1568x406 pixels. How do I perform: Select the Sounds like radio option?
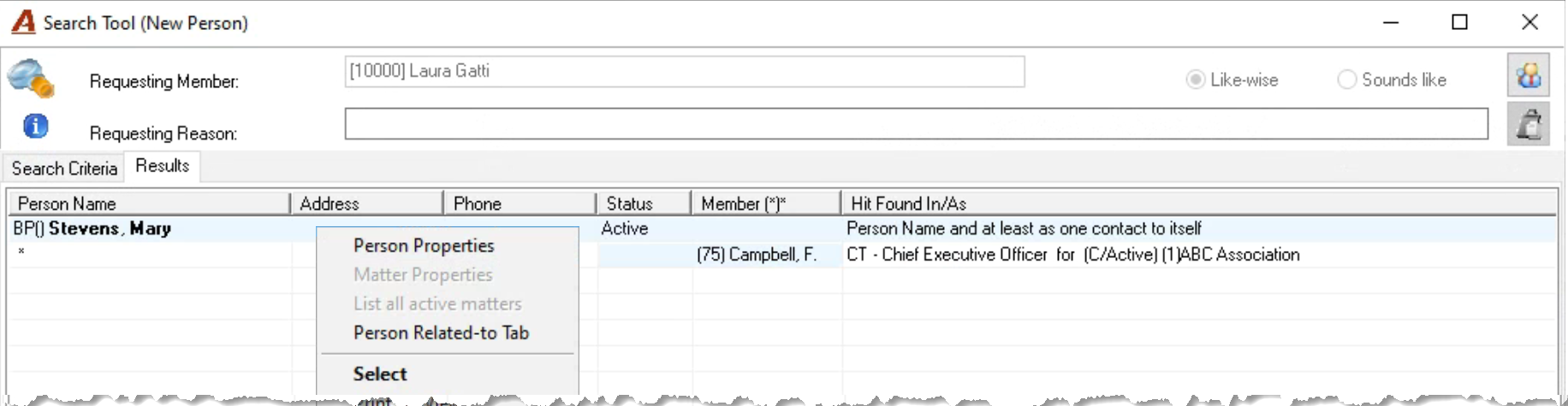pos(1393,80)
